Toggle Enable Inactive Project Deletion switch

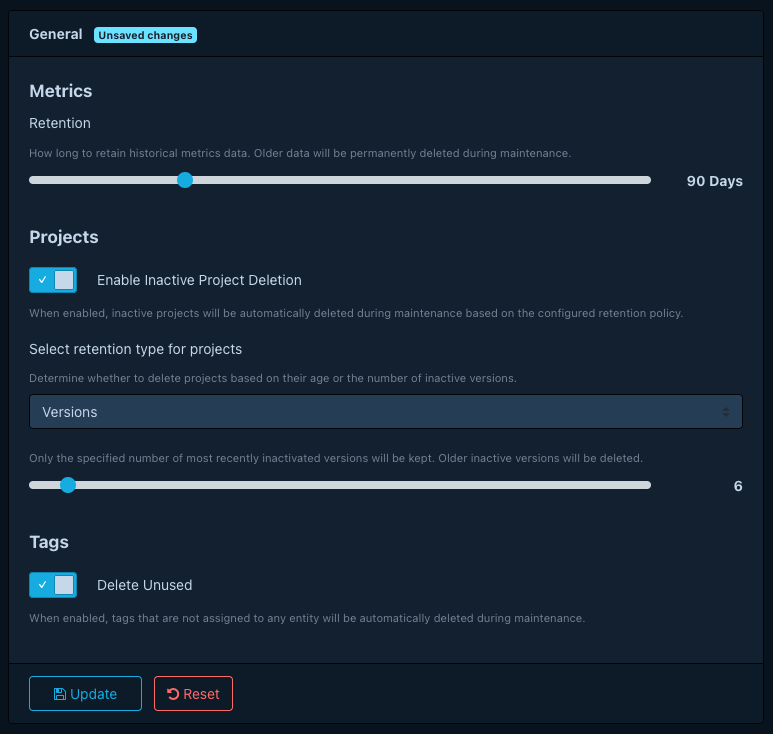pyautogui.click(x=53, y=280)
